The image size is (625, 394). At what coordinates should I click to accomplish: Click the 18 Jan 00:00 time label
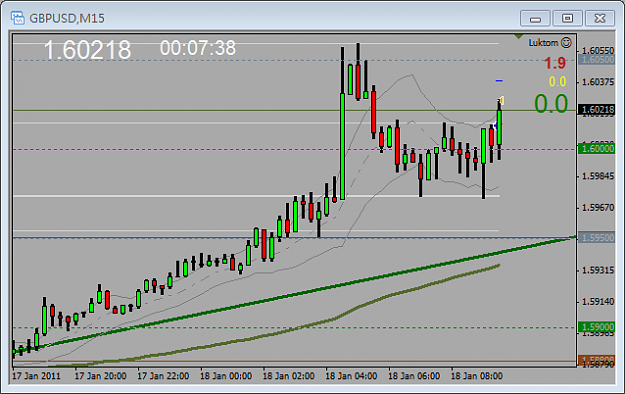click(226, 376)
